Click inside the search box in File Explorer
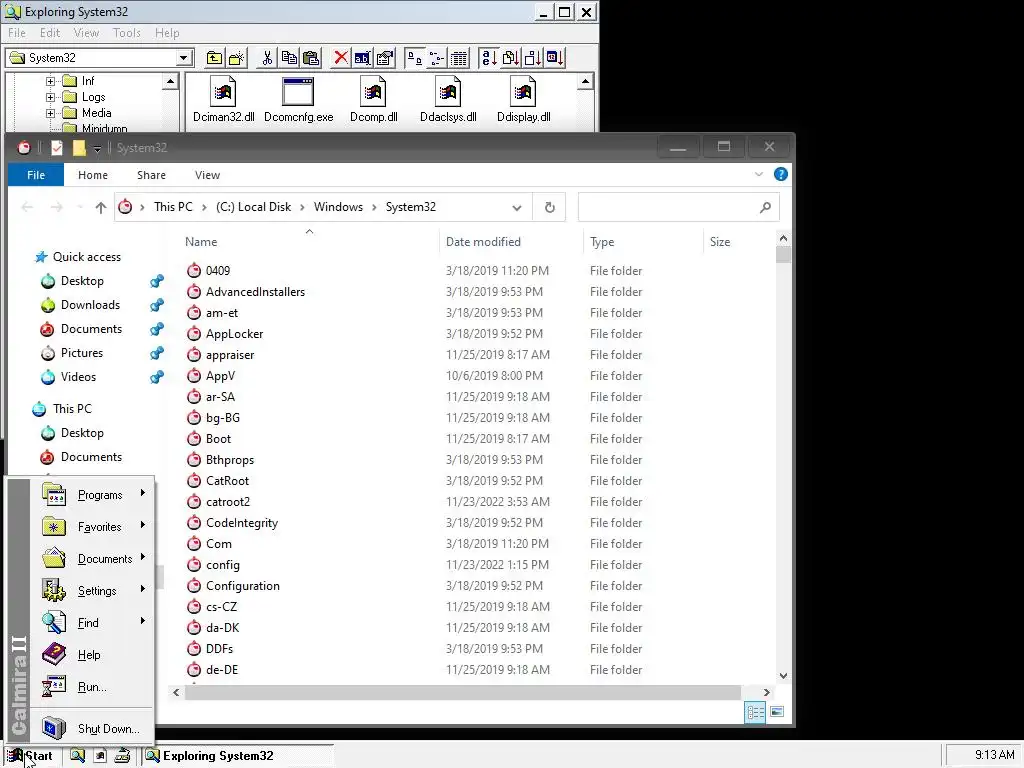The width and height of the screenshot is (1024, 768). tap(678, 207)
